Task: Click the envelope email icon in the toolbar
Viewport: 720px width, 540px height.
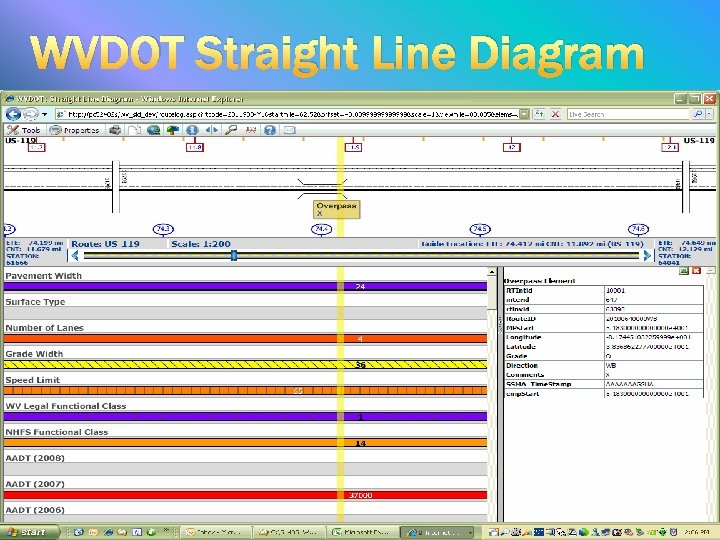Action: (x=289, y=130)
